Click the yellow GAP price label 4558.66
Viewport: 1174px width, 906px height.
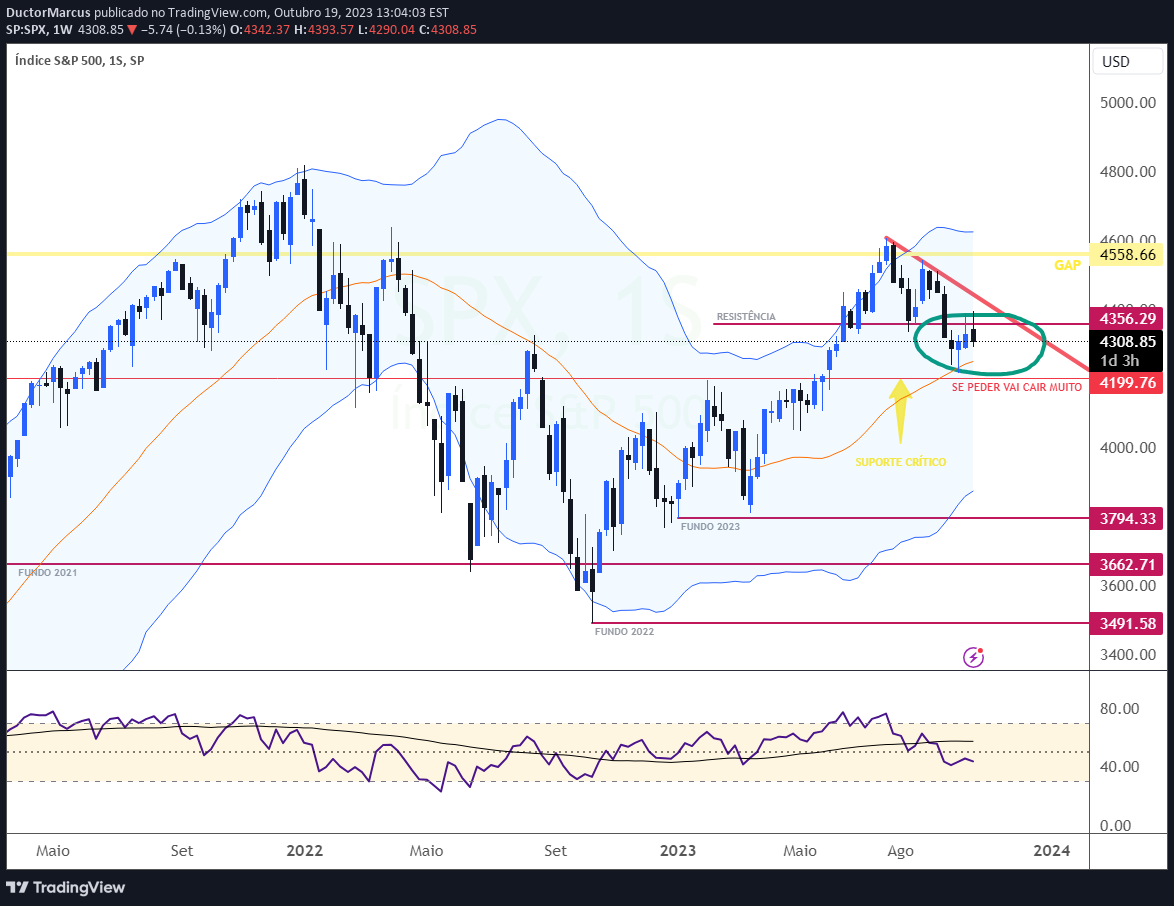(1126, 255)
